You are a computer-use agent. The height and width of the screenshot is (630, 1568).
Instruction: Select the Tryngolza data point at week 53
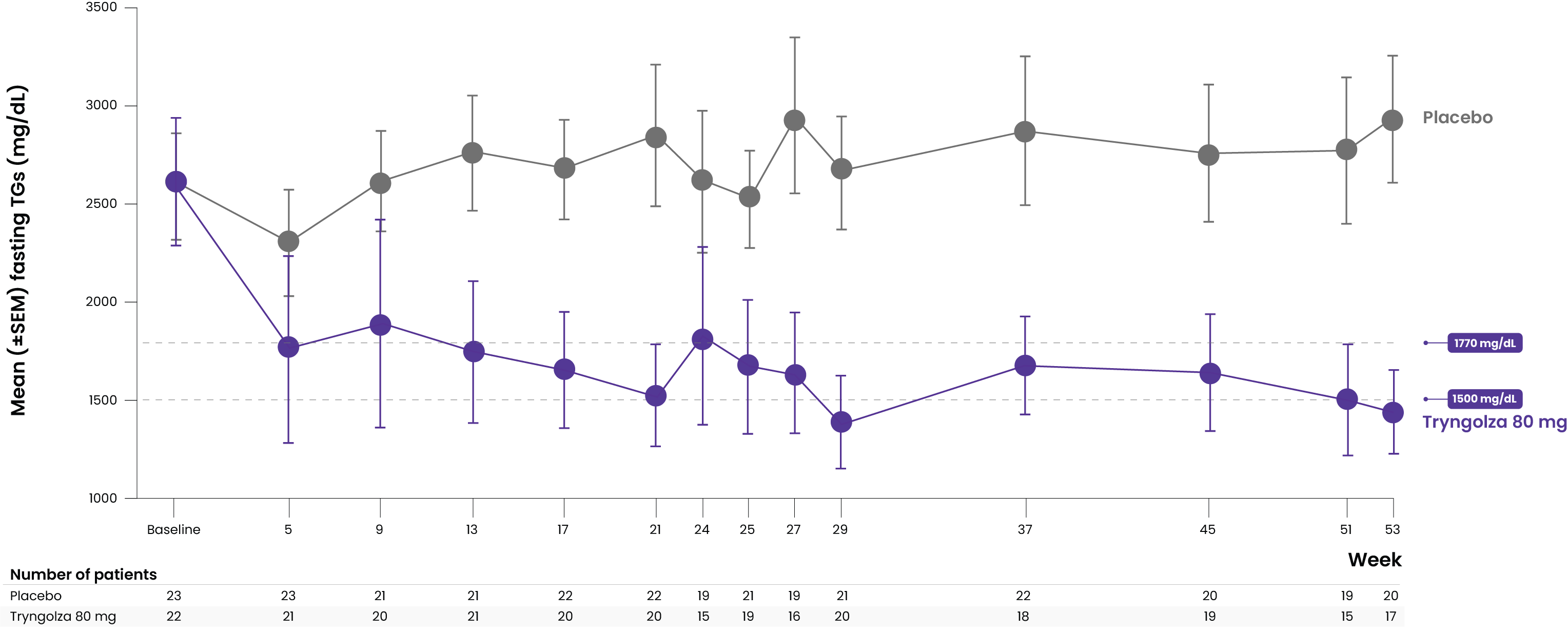pos(1394,413)
